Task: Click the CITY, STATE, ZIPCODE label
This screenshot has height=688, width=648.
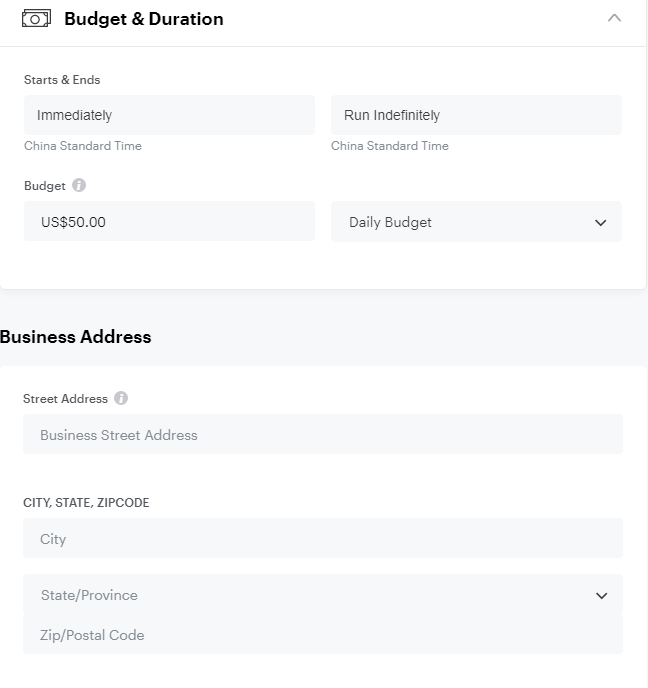Action: tap(86, 503)
